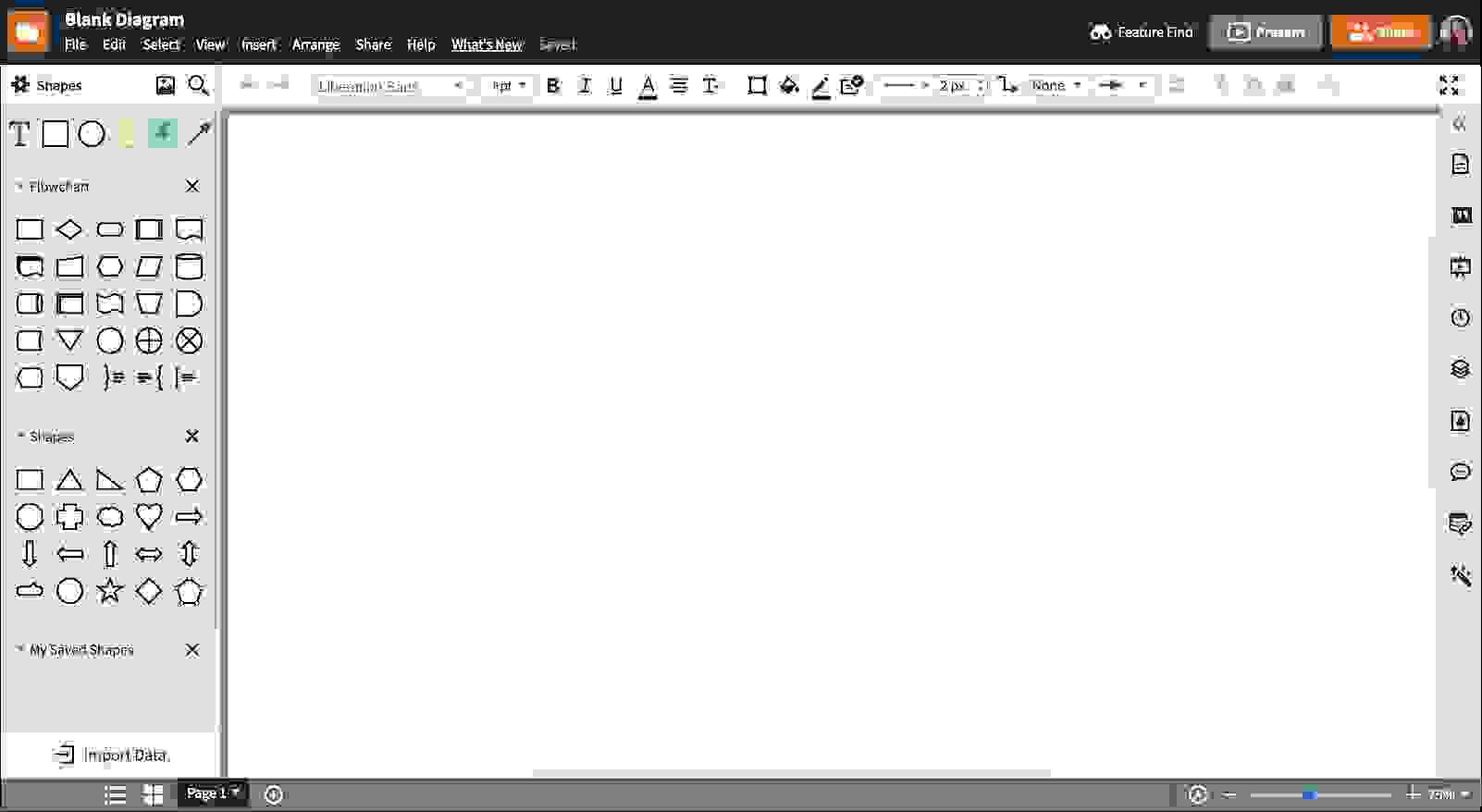This screenshot has width=1482, height=812.
Task: Toggle italic text formatting
Action: click(x=585, y=86)
